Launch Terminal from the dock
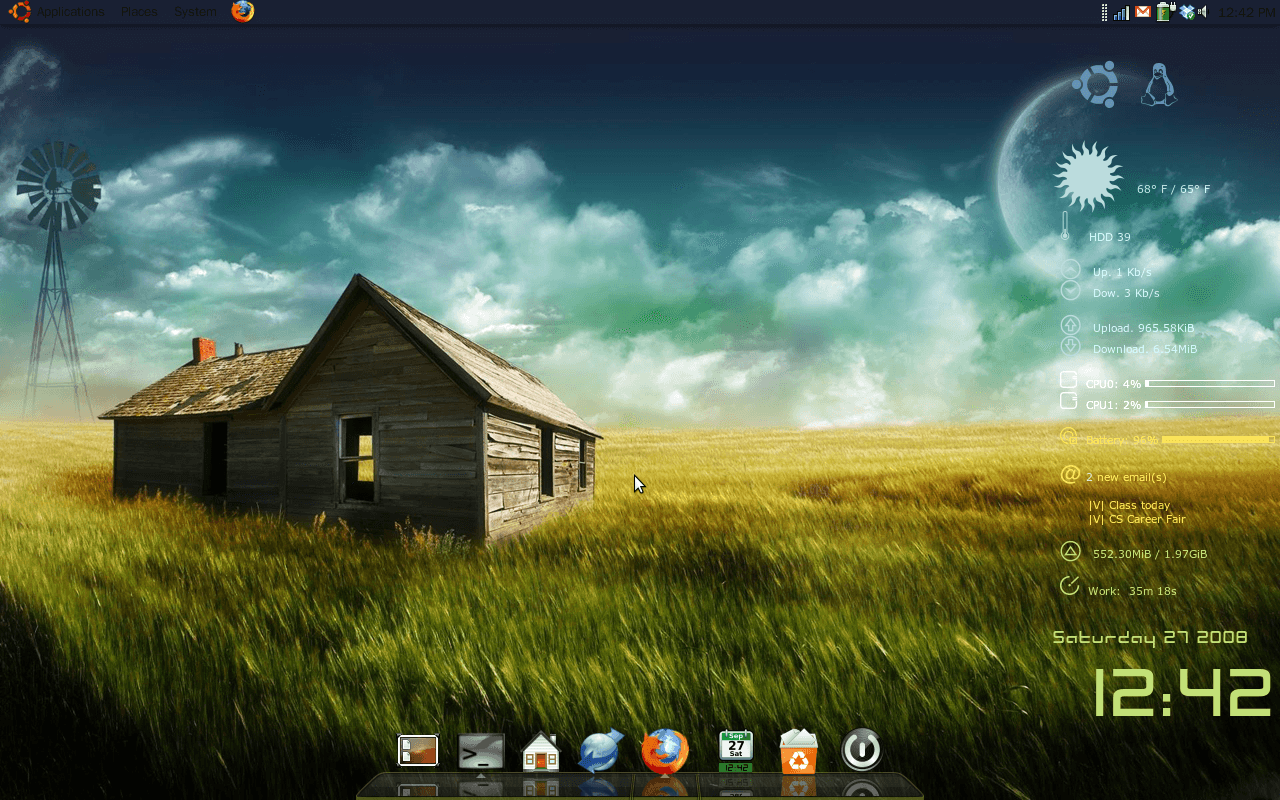This screenshot has width=1280, height=800. point(481,751)
